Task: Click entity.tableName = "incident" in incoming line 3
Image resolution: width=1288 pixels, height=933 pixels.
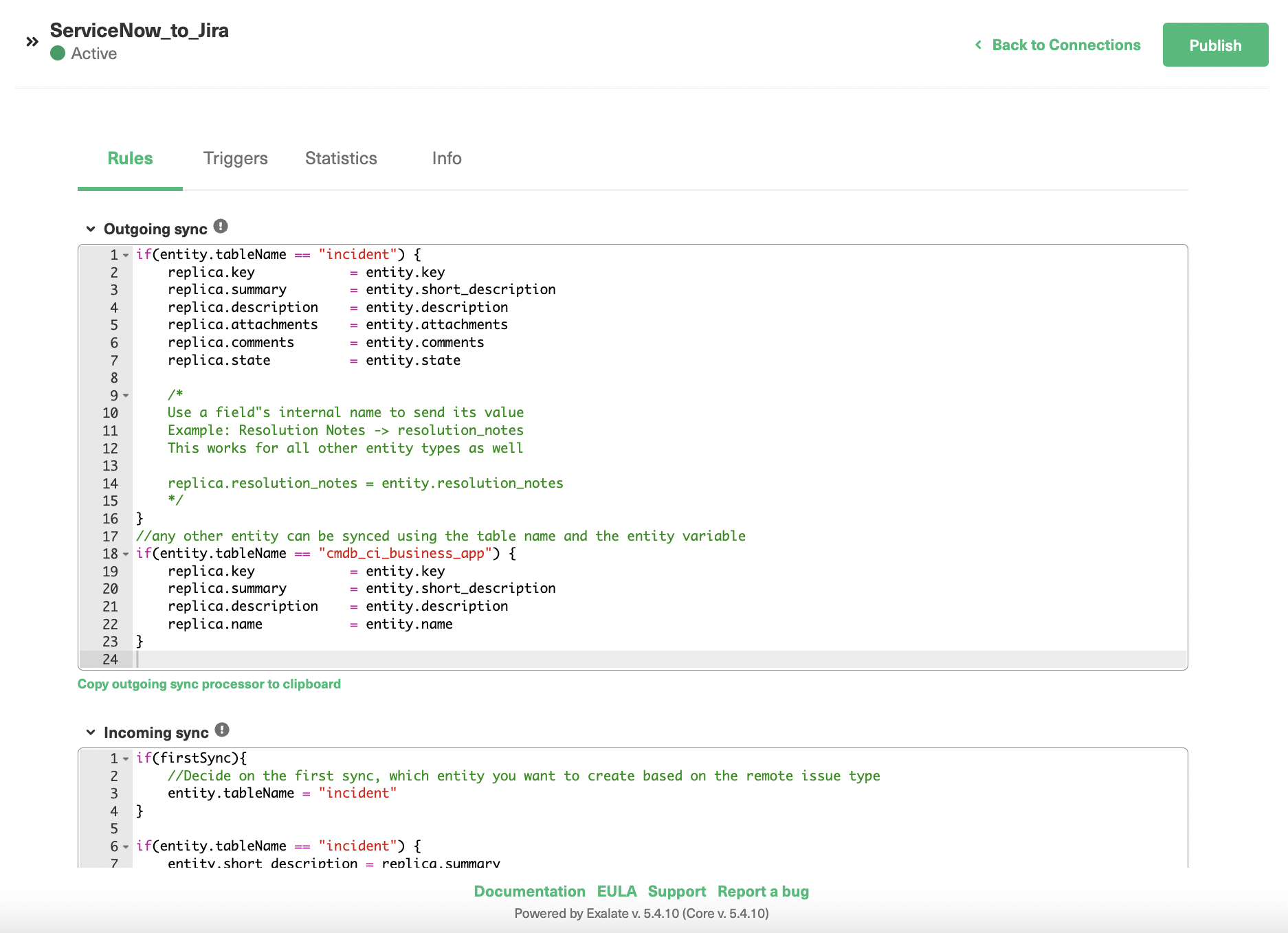Action: click(282, 794)
